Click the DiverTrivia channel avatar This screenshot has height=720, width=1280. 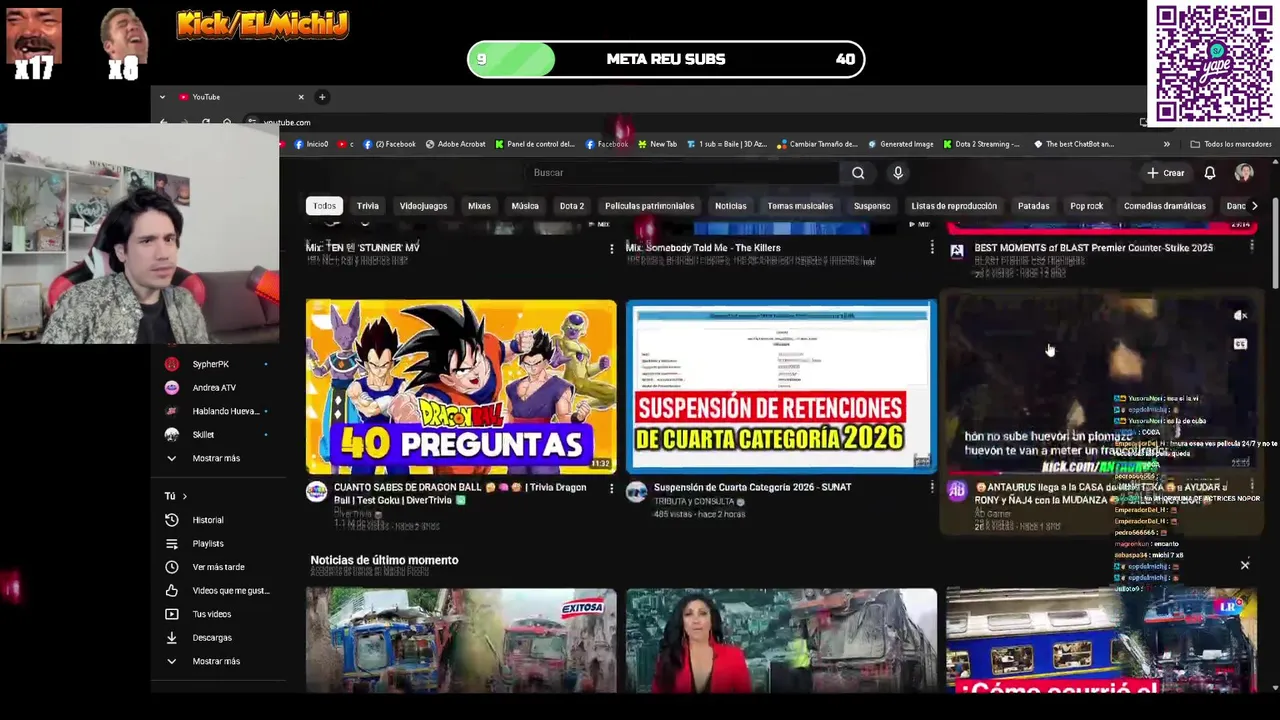point(316,491)
